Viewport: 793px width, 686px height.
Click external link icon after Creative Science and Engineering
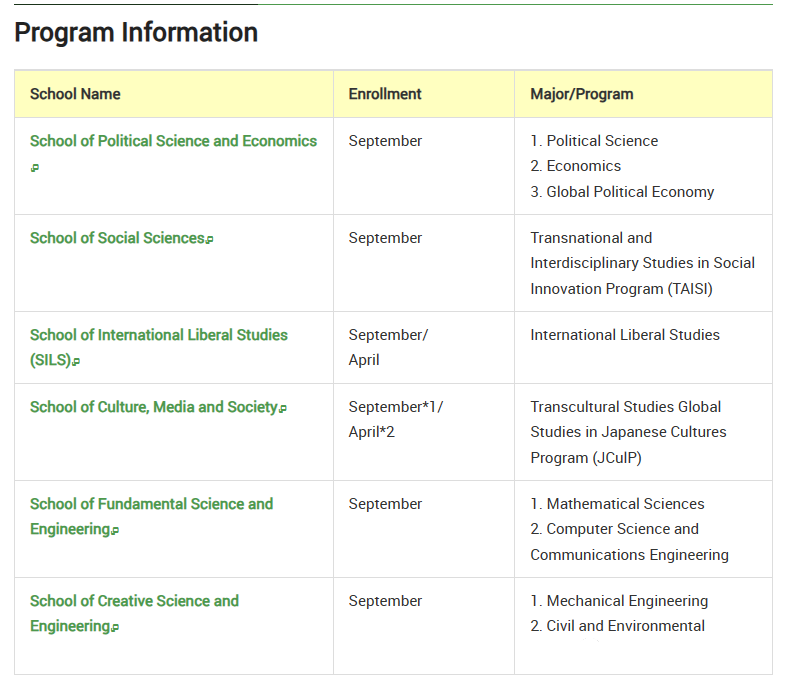[x=115, y=628]
